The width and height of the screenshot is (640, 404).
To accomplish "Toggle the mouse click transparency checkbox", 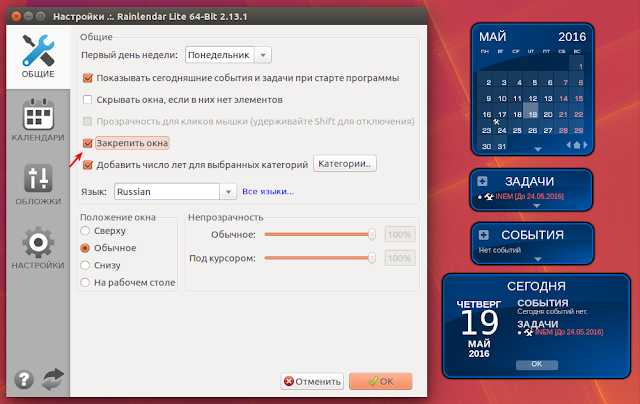I will pos(87,121).
